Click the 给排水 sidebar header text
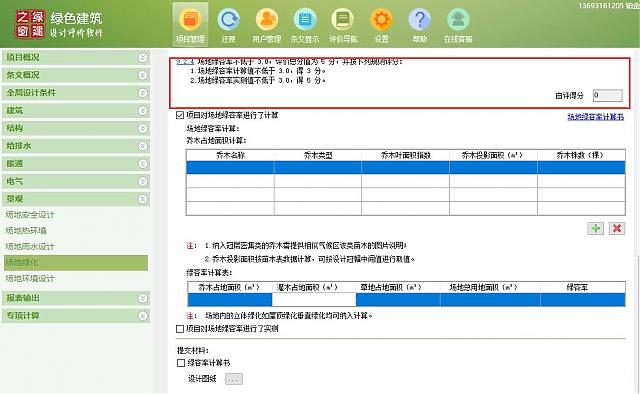The image size is (640, 394). [19, 146]
